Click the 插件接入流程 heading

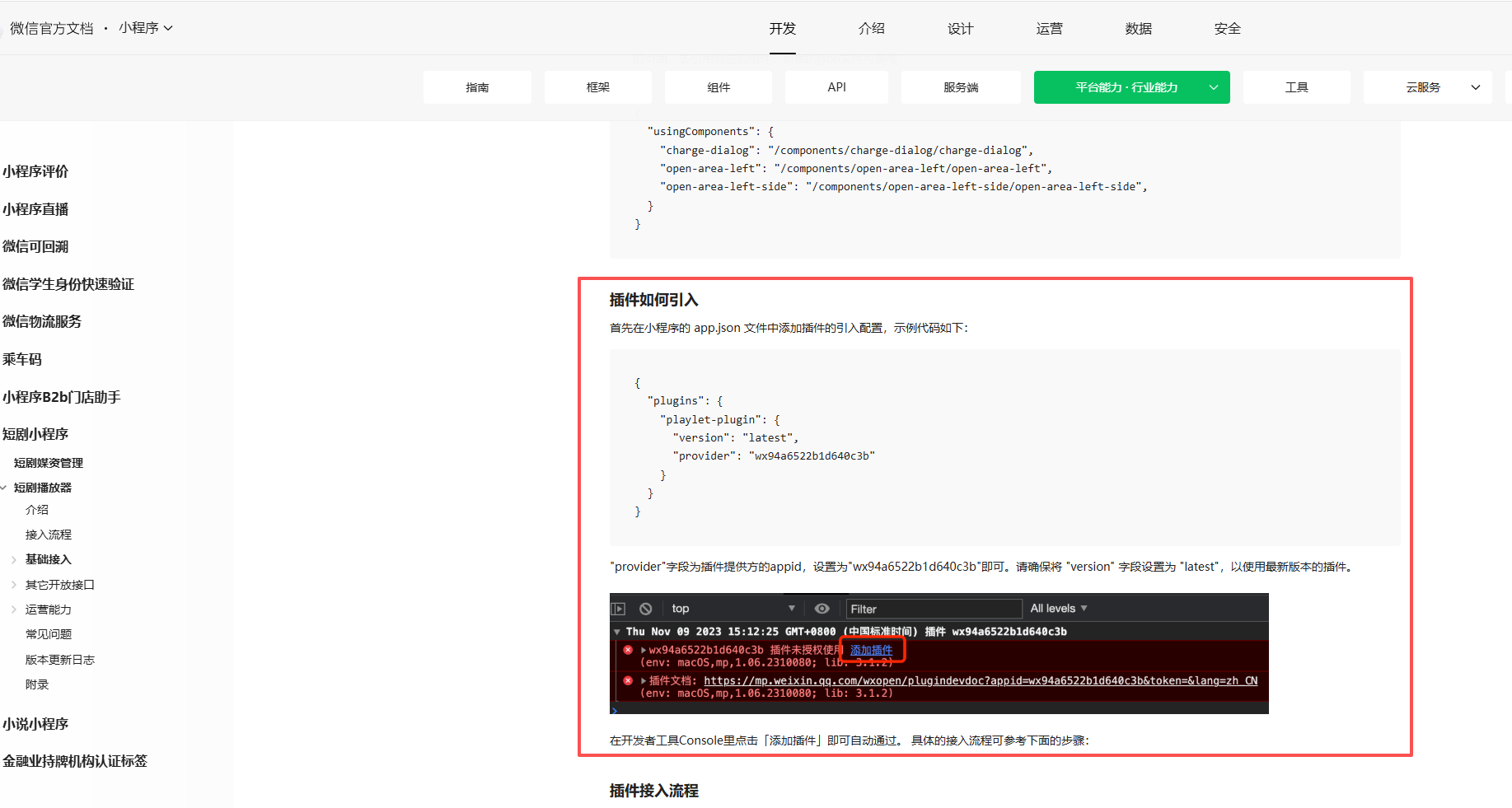pyautogui.click(x=654, y=791)
